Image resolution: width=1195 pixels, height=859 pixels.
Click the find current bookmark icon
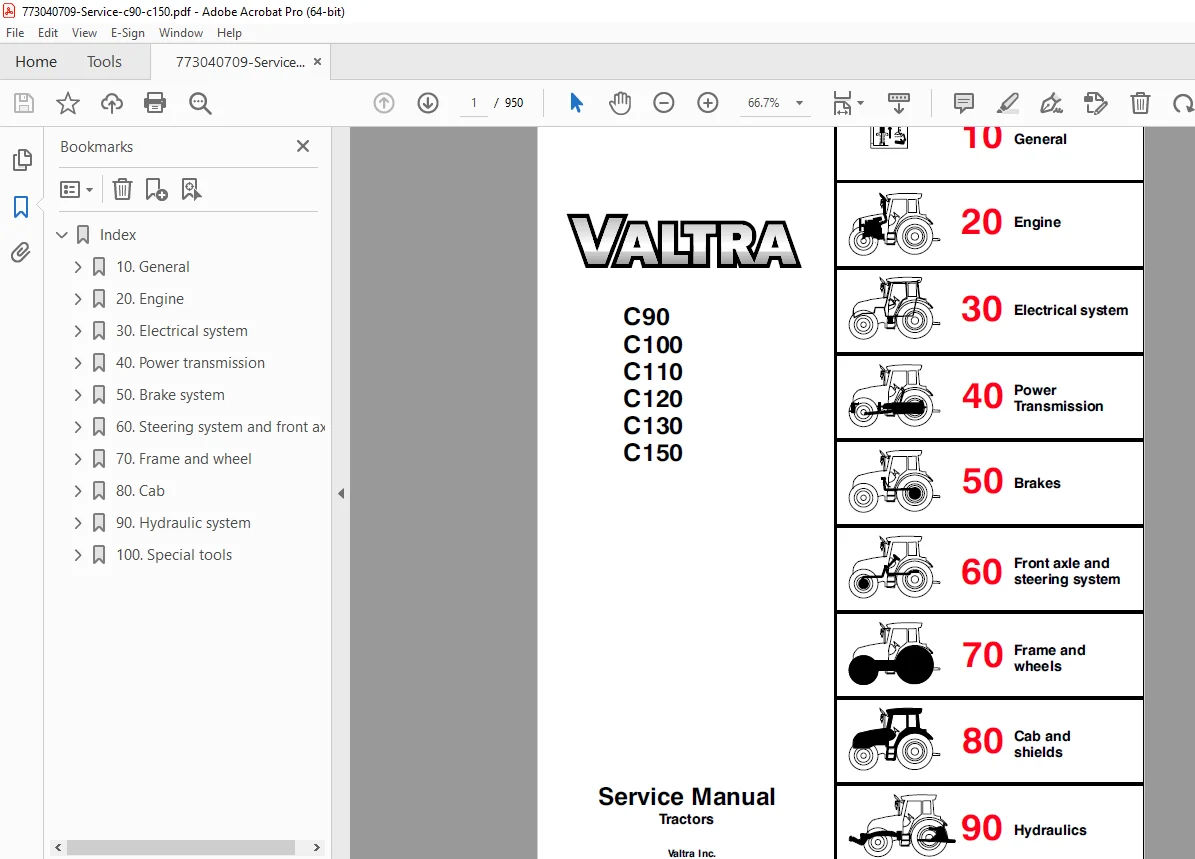coord(191,189)
